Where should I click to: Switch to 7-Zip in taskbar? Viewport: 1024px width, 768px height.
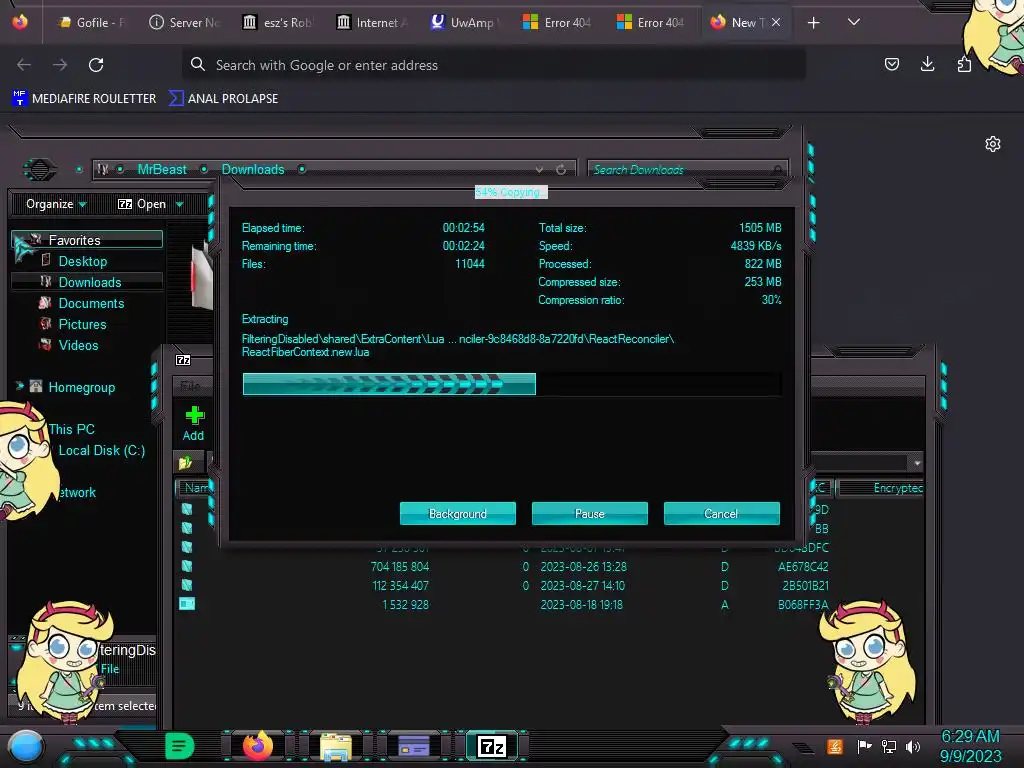click(x=492, y=746)
